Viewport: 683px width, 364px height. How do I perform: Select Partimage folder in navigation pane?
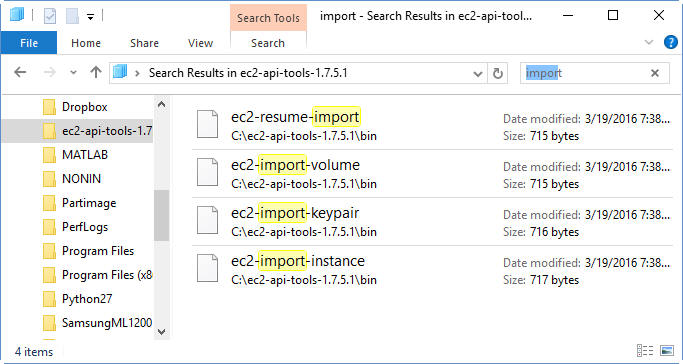(x=89, y=203)
